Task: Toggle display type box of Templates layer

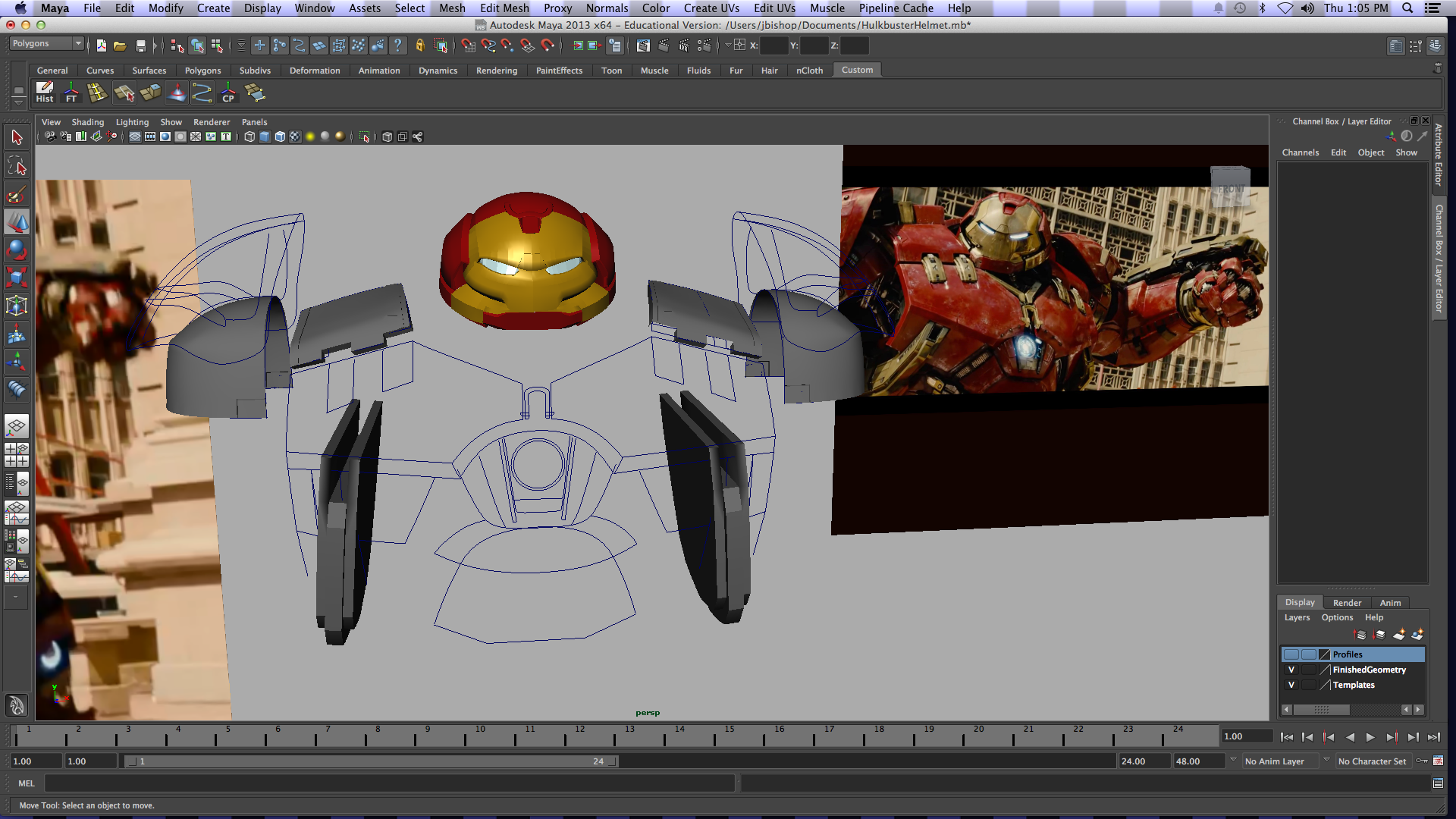Action: 1309,685
